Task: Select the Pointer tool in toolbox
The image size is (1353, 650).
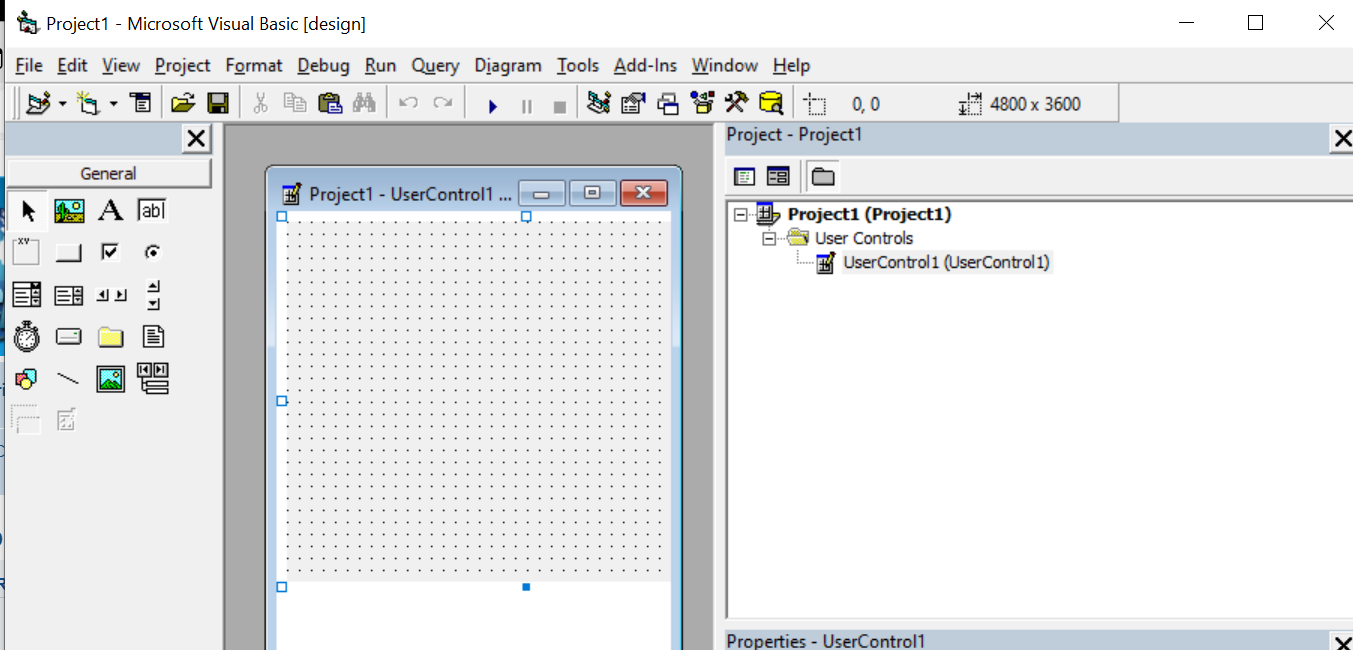Action: (27, 211)
